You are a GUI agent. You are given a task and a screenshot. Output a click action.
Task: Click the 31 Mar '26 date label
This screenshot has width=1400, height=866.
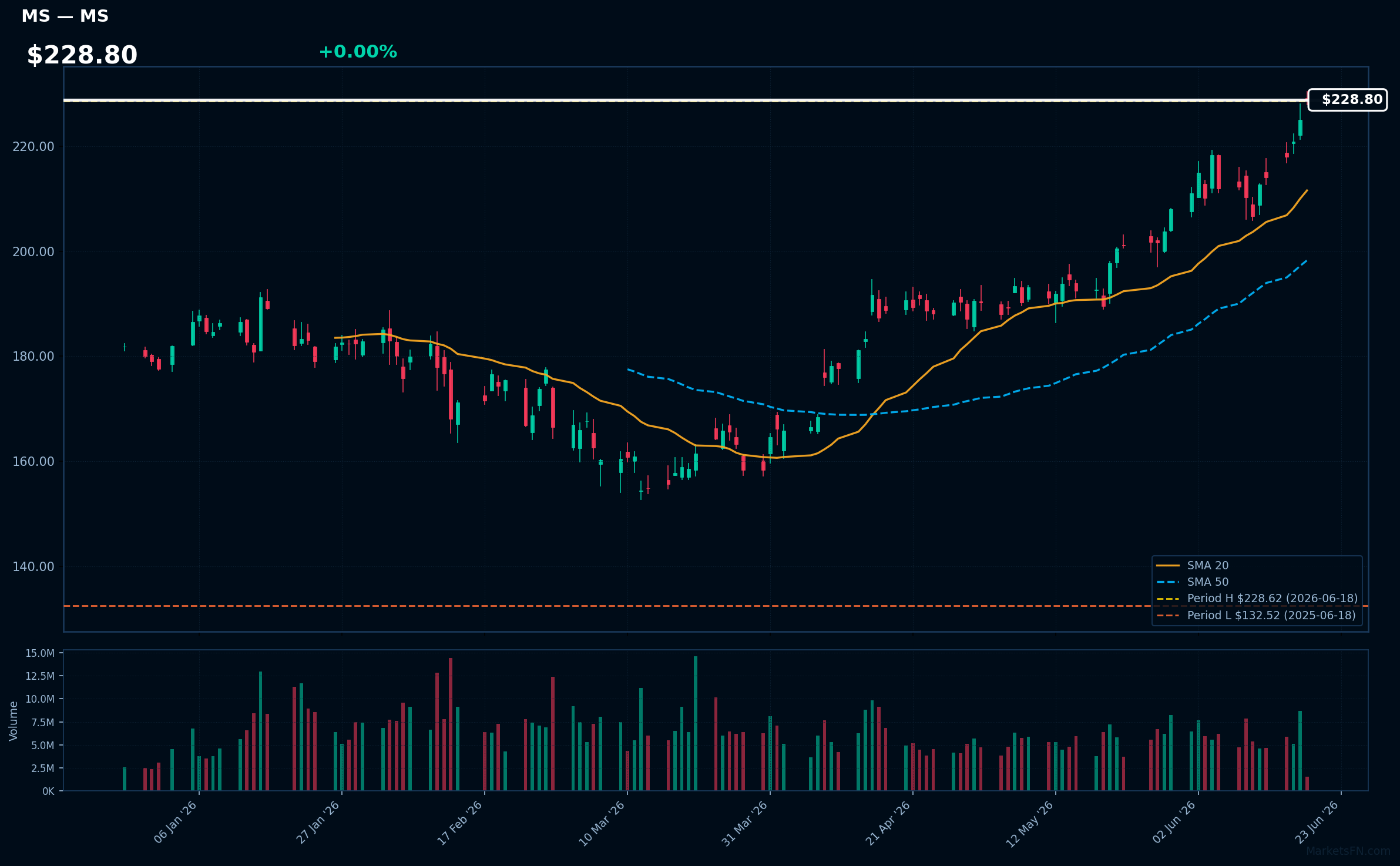744,824
